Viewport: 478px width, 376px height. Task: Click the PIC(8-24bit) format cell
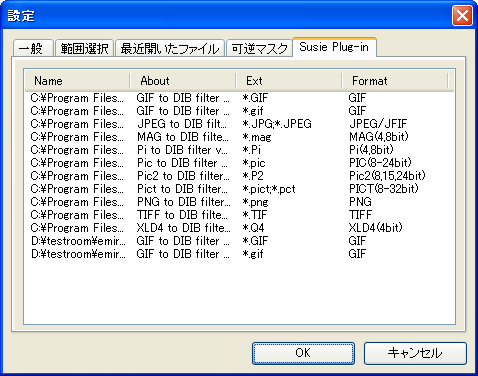(380, 163)
